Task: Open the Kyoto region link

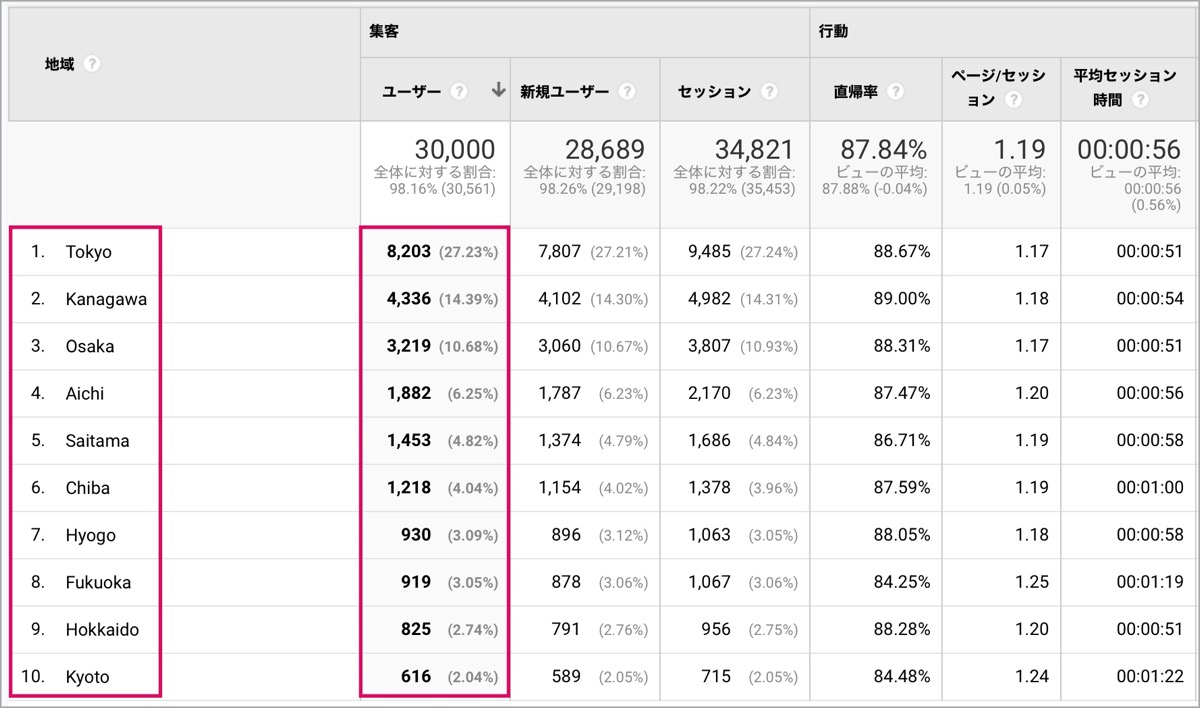Action: (88, 677)
